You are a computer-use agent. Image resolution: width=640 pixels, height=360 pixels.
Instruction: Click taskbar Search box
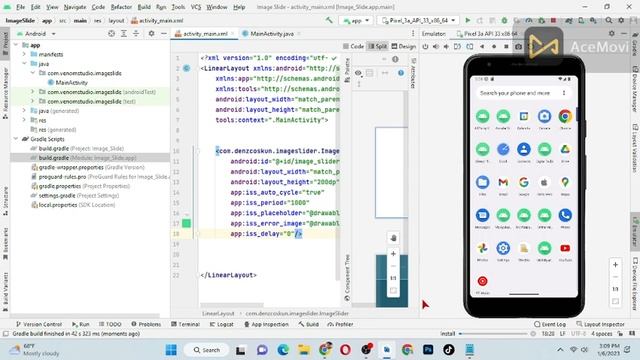click(x=207, y=350)
